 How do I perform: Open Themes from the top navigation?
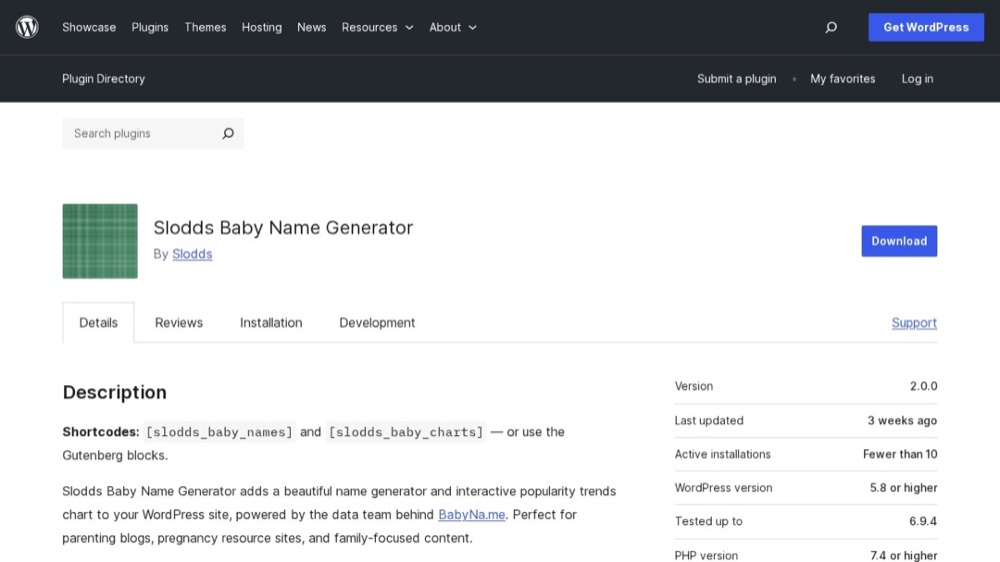pos(205,27)
